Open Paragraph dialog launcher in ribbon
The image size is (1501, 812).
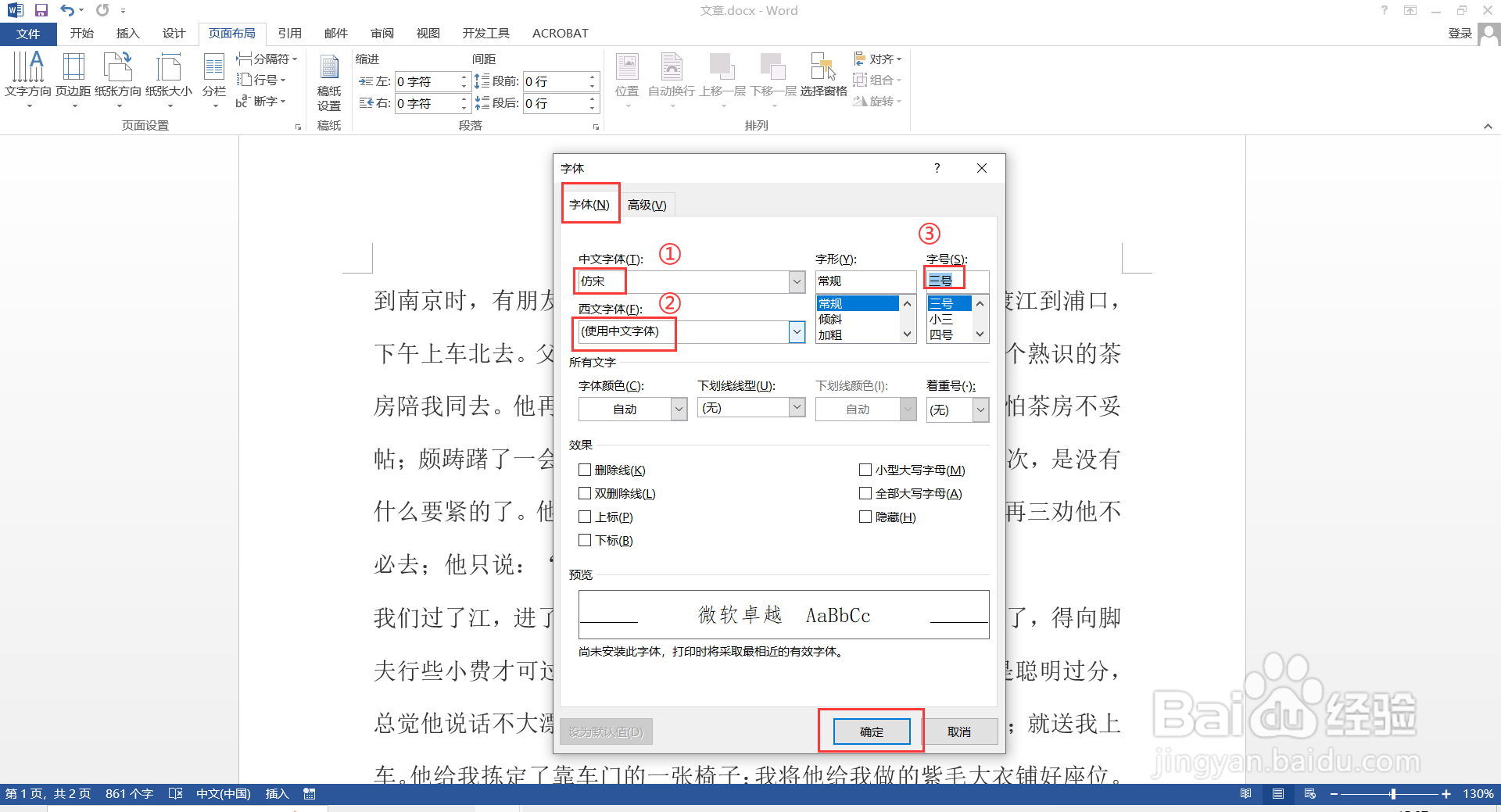(x=596, y=127)
